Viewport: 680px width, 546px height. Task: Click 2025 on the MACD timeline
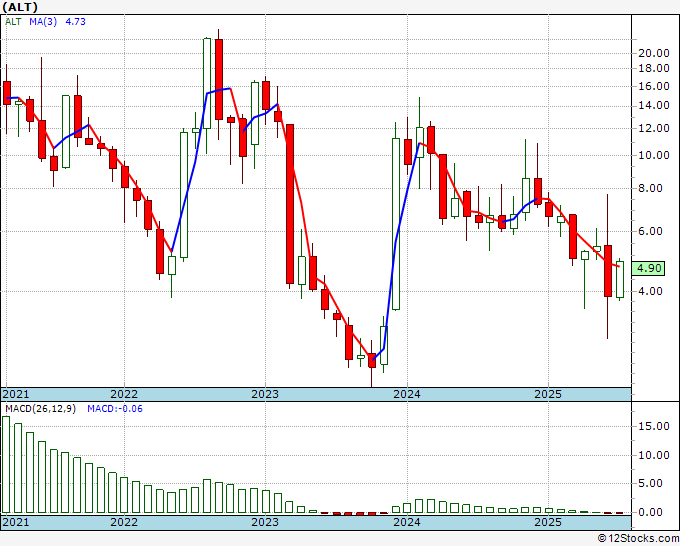pos(548,522)
